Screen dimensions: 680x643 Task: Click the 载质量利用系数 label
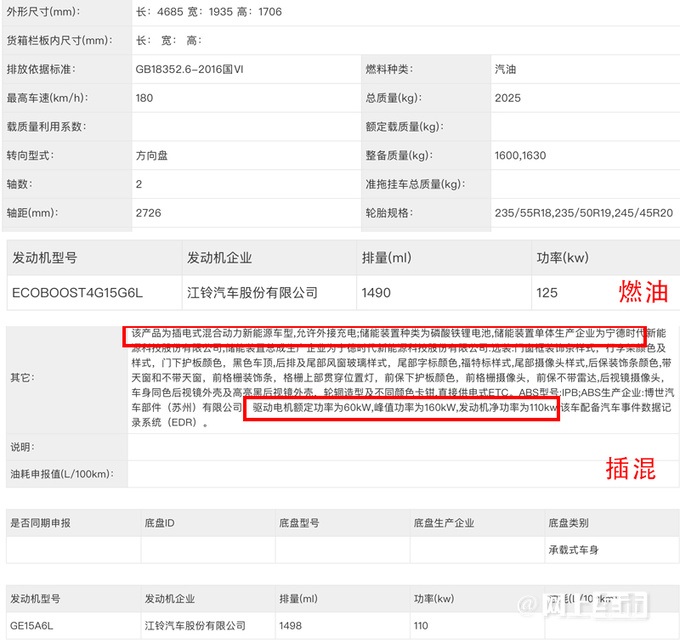[x=46, y=127]
